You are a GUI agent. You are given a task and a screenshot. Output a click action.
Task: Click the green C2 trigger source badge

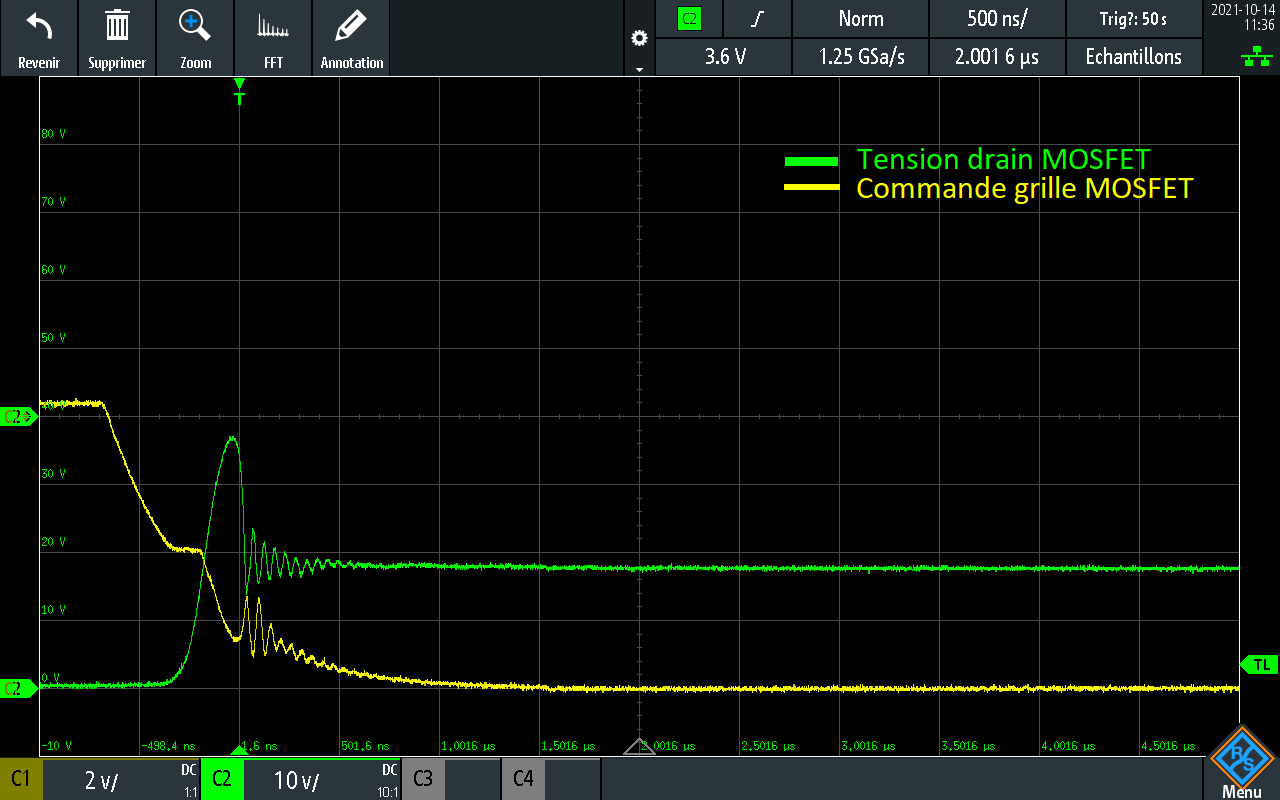coord(689,18)
